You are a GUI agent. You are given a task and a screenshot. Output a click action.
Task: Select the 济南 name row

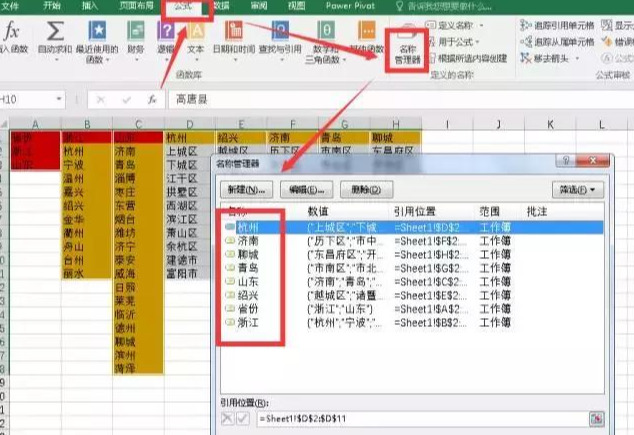(x=412, y=241)
